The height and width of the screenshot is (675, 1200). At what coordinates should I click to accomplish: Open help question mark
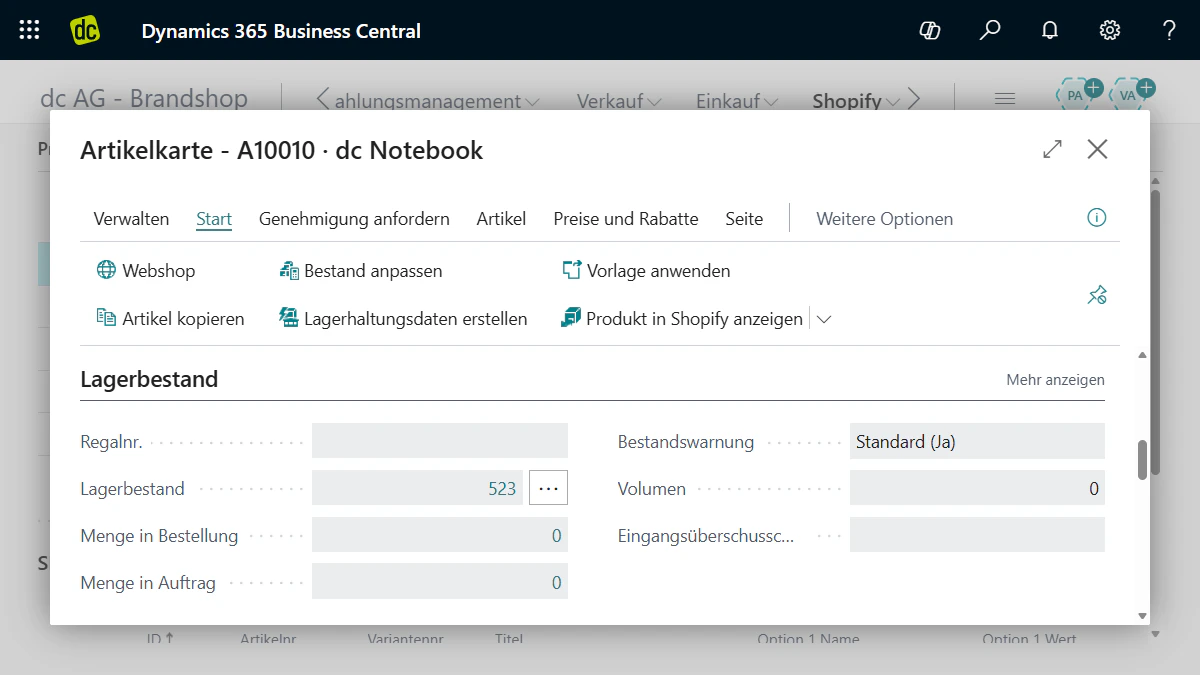tap(1169, 30)
